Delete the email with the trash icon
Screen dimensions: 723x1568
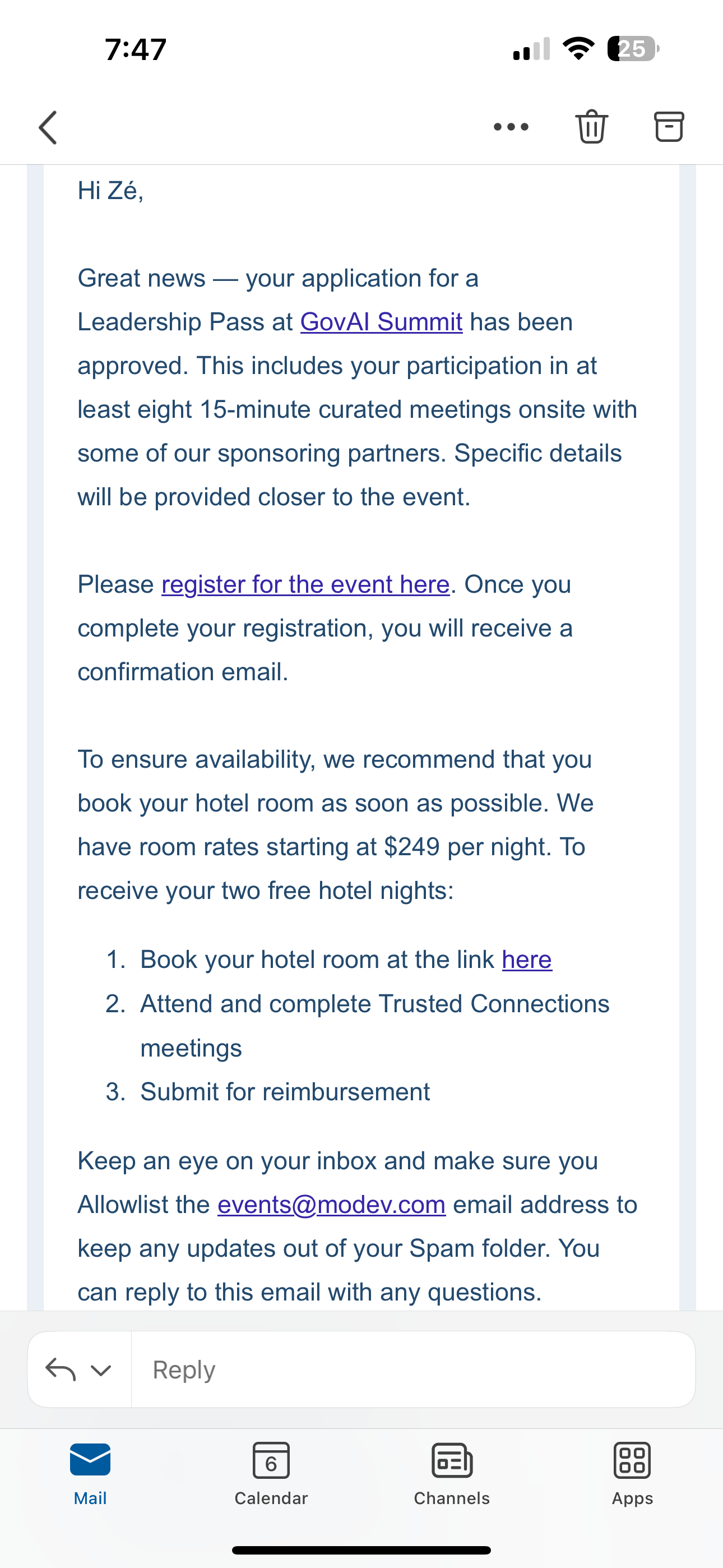591,127
